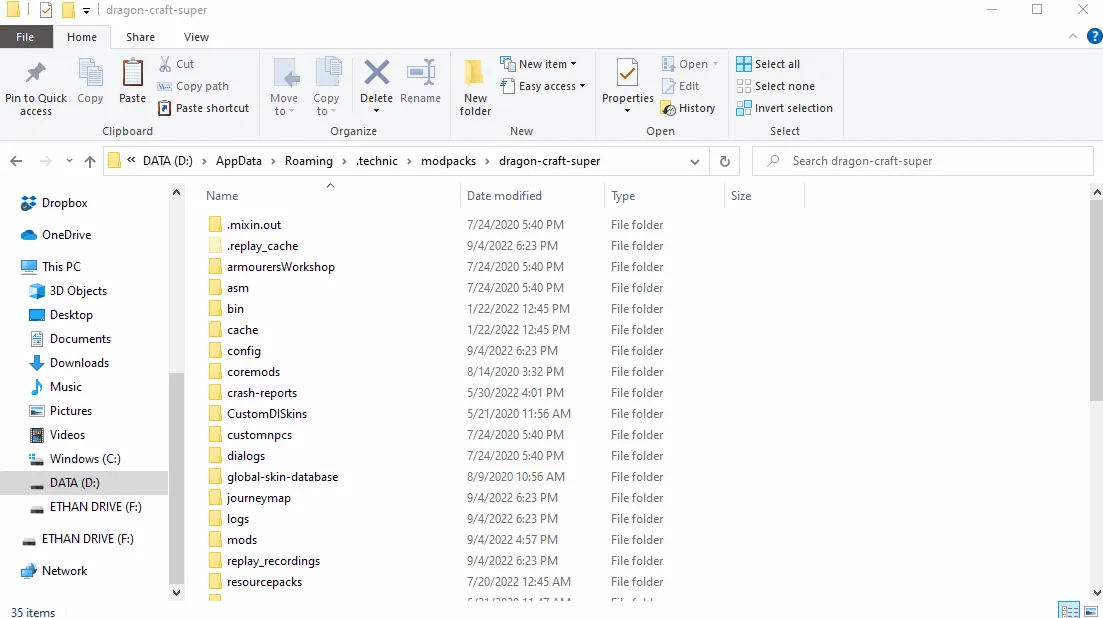This screenshot has height=618, width=1103.
Task: Invert selection of folder items
Action: [784, 108]
